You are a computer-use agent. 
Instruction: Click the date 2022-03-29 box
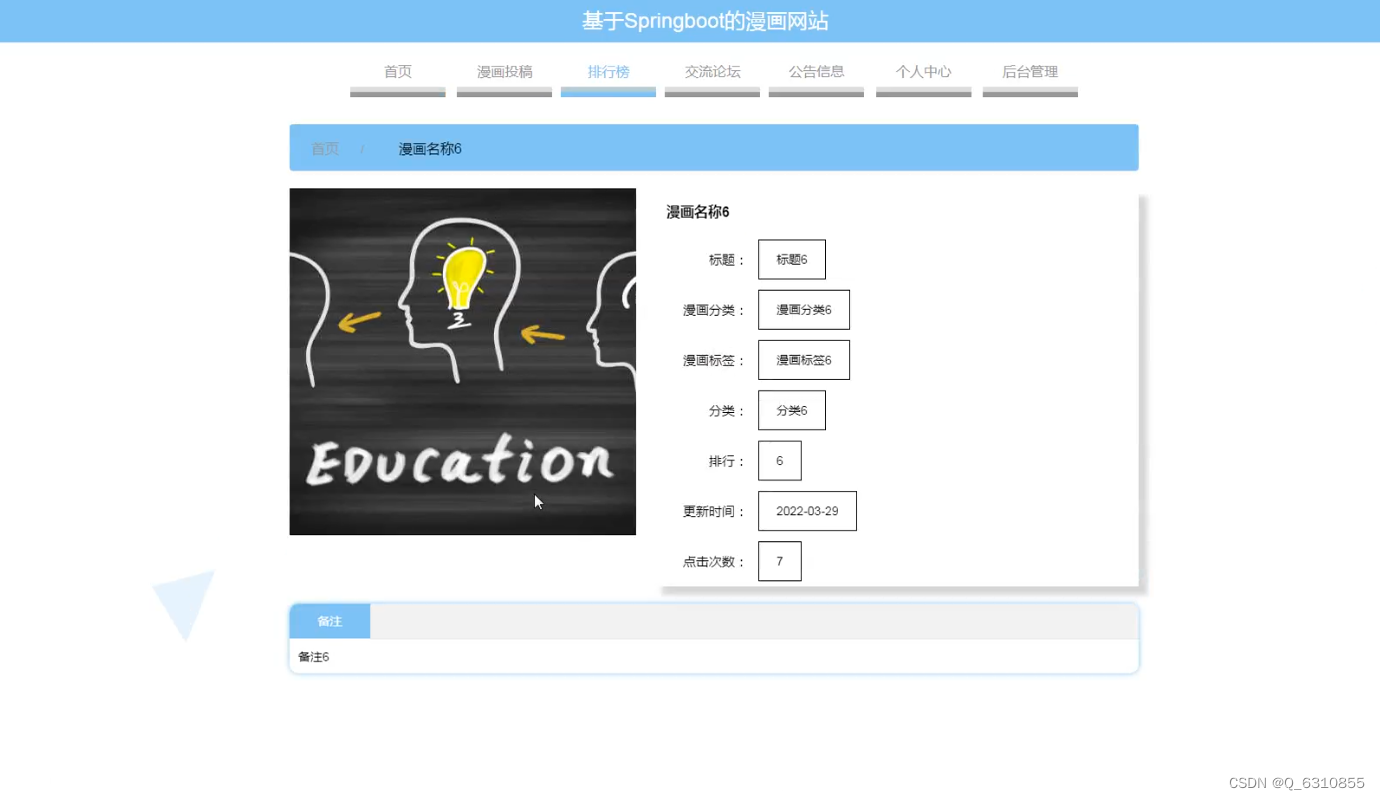[x=807, y=511]
